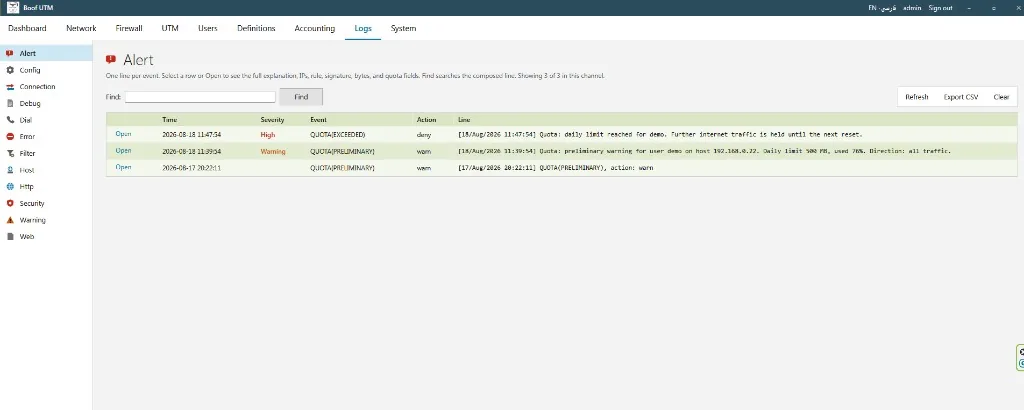1024x410 pixels.
Task: Switch to the Definitions tab
Action: coord(256,28)
